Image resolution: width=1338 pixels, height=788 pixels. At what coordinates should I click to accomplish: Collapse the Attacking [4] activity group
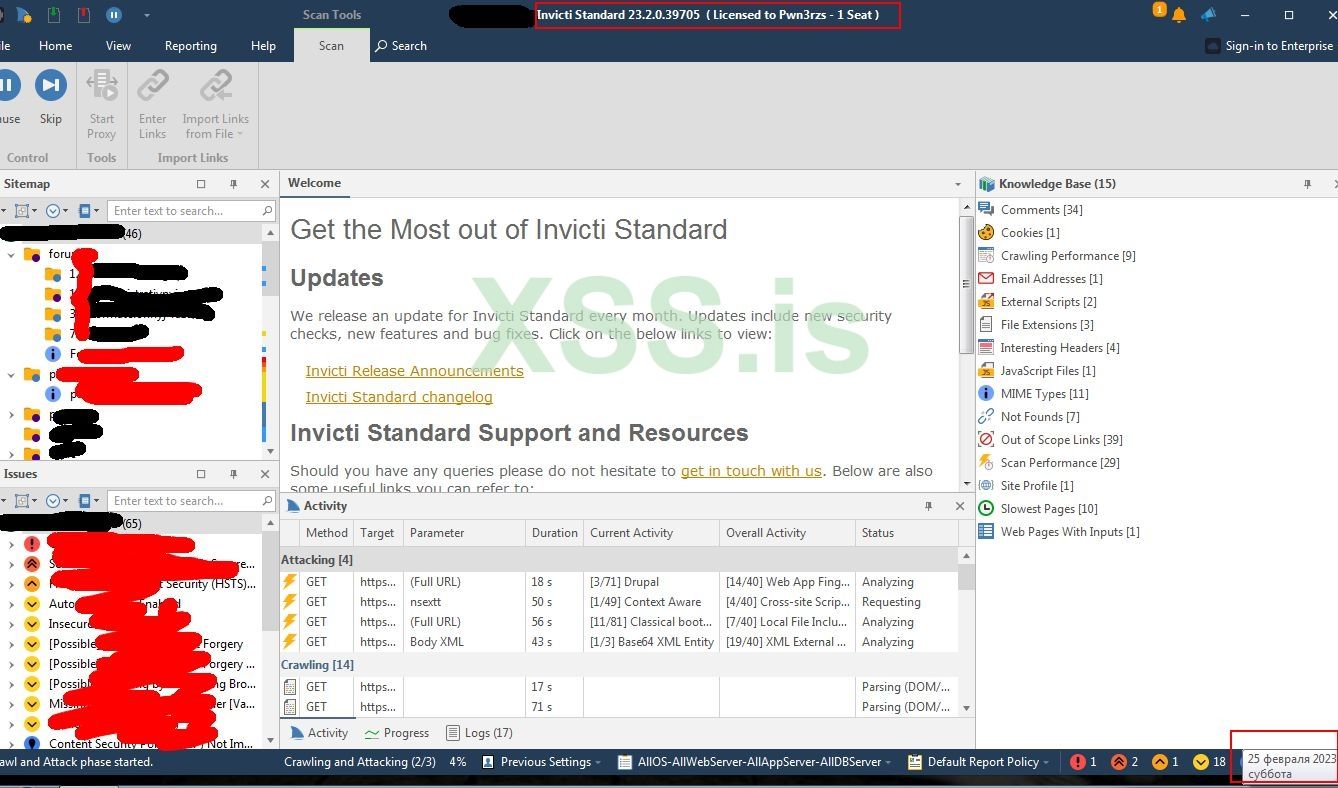click(316, 560)
